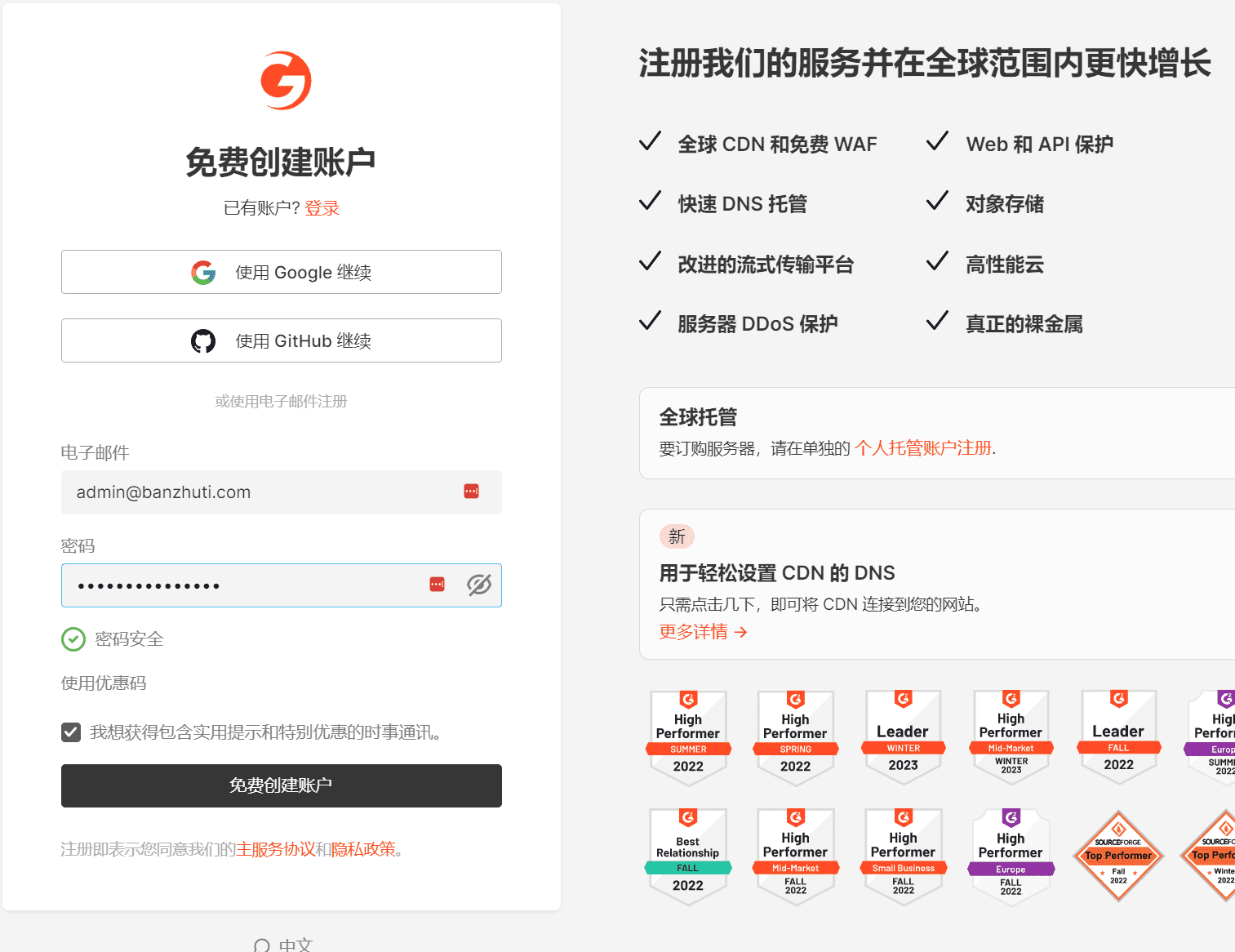This screenshot has width=1235, height=952.
Task: Click checkmark beside Web 和 API 保护
Action: coord(938,141)
